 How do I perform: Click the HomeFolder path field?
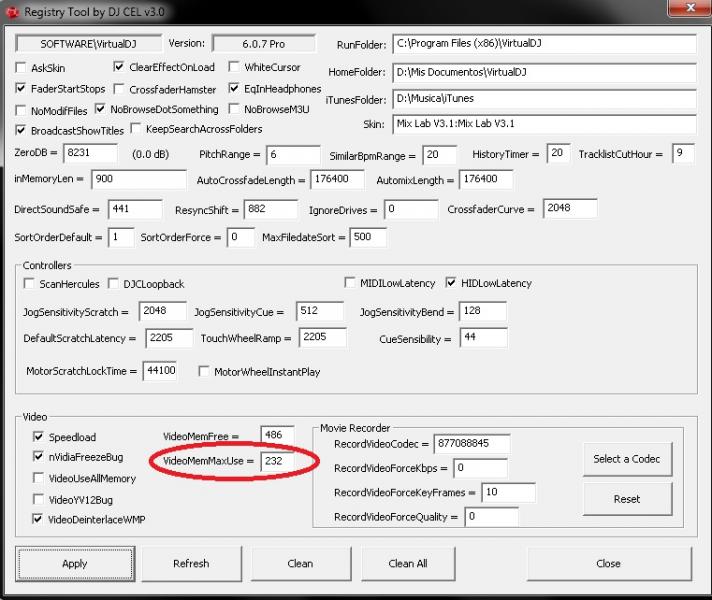[x=544, y=73]
